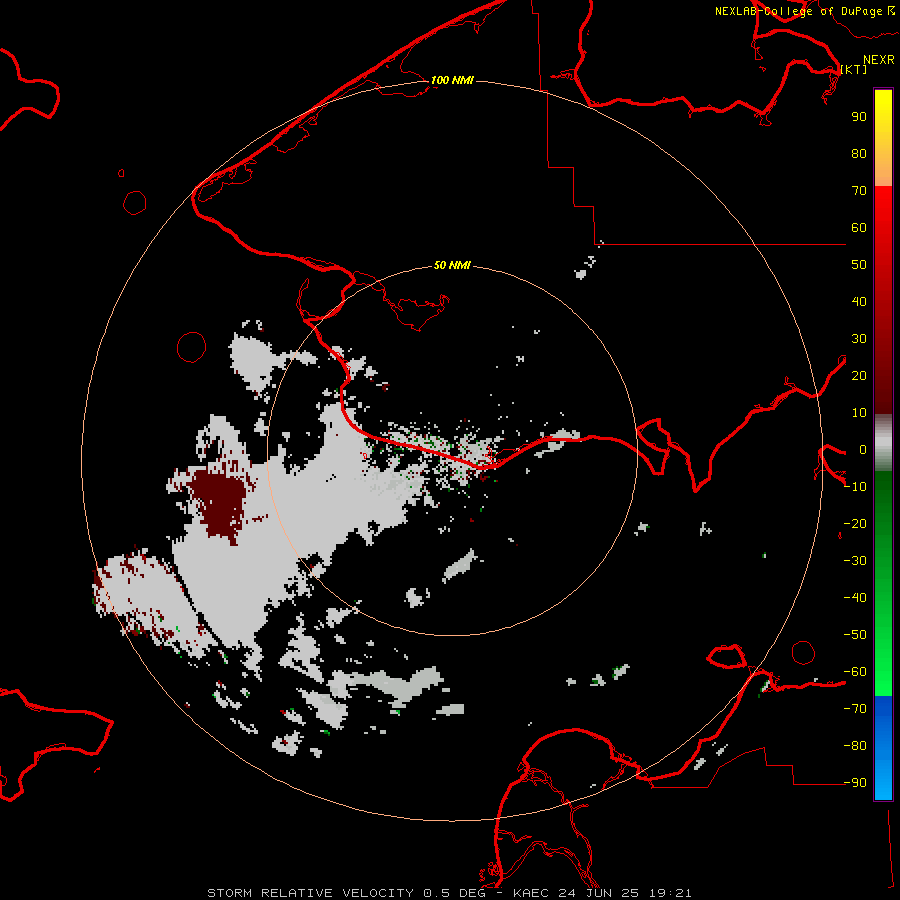
Task: Click the -80 value on the velocity scale
Action: tap(855, 746)
